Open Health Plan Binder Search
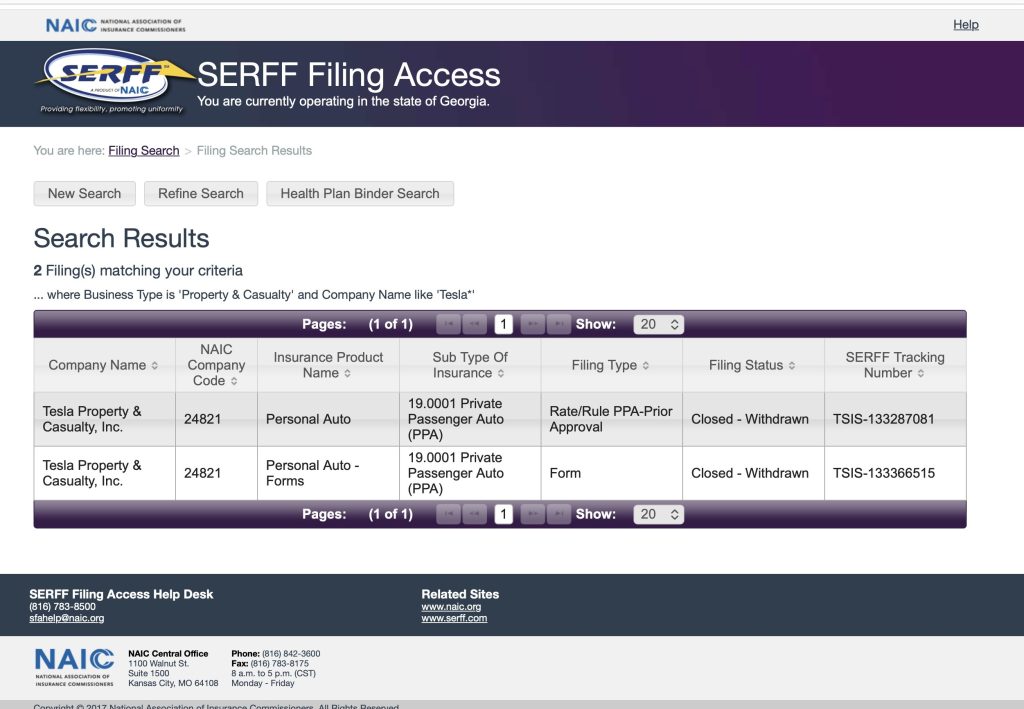Image resolution: width=1024 pixels, height=709 pixels. pos(359,194)
